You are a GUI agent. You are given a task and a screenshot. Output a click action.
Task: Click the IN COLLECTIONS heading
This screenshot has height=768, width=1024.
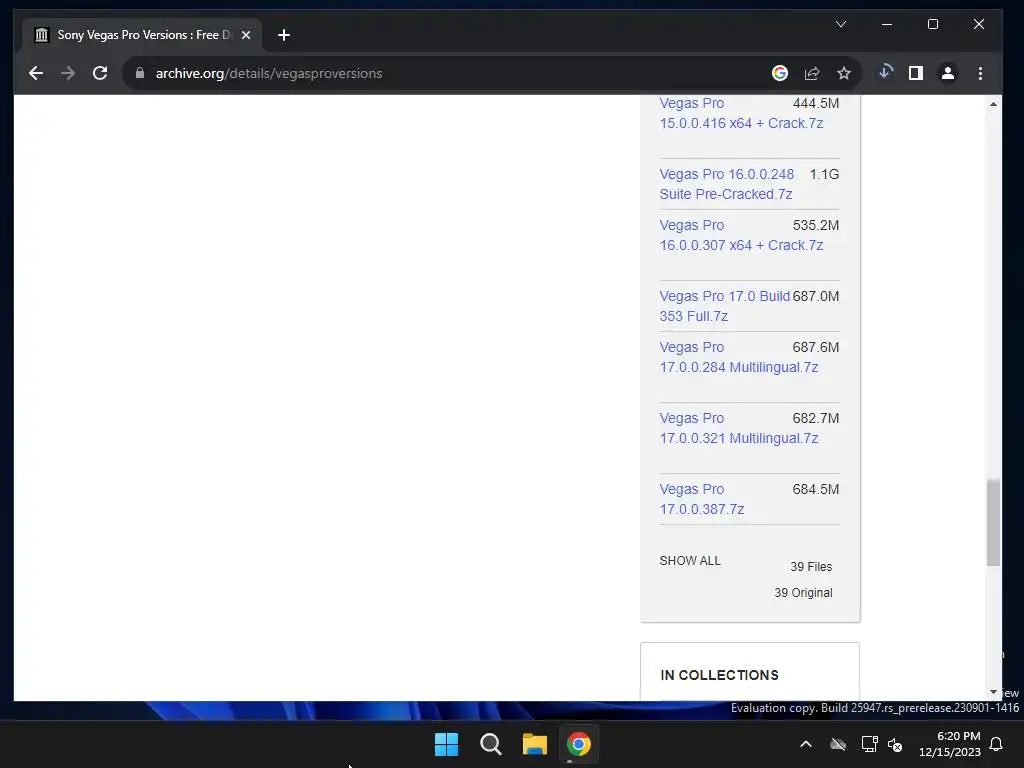point(719,675)
